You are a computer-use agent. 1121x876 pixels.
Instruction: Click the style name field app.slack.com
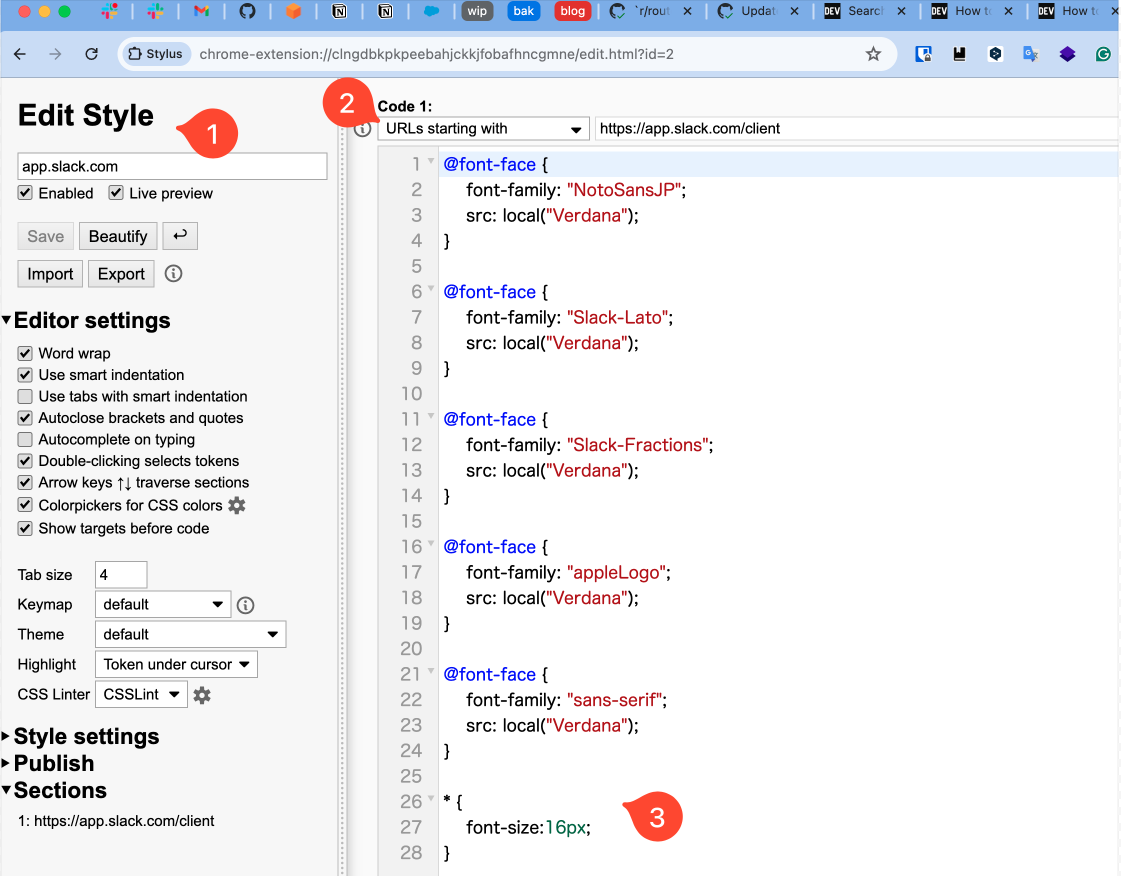point(172,166)
